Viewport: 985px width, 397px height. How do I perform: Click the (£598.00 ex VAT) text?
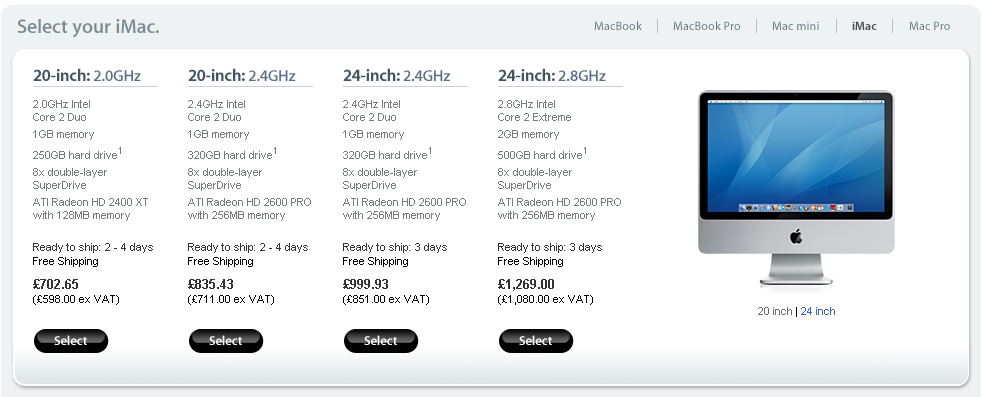[x=76, y=300]
